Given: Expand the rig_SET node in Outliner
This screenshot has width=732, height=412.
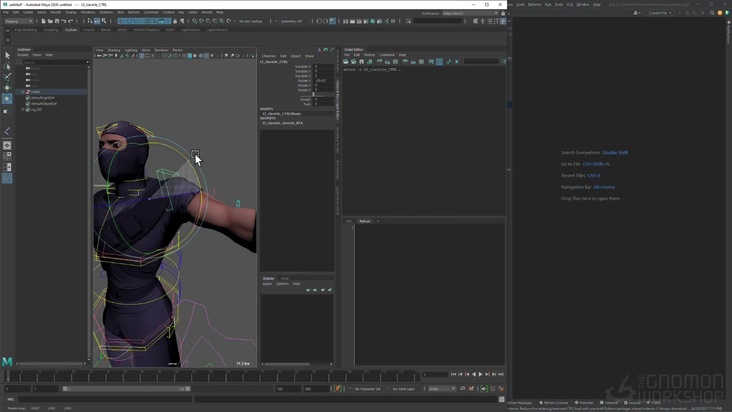Looking at the screenshot, I should tap(23, 109).
